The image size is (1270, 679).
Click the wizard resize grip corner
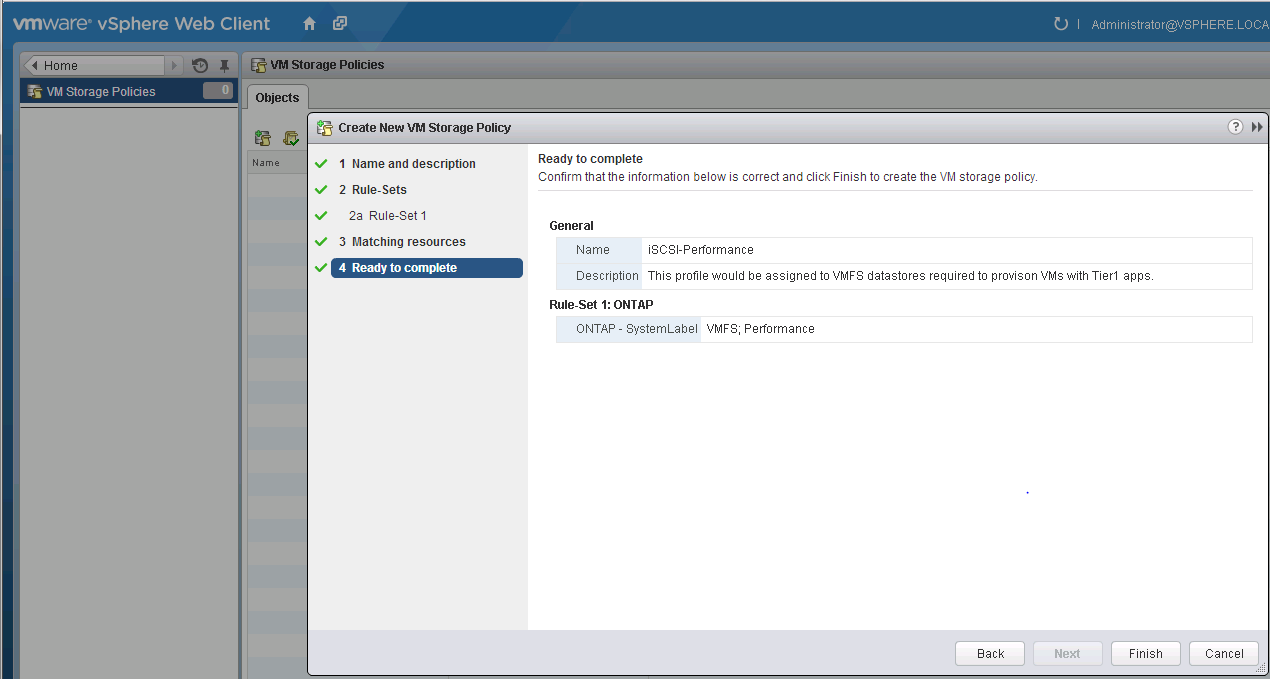(1260, 667)
